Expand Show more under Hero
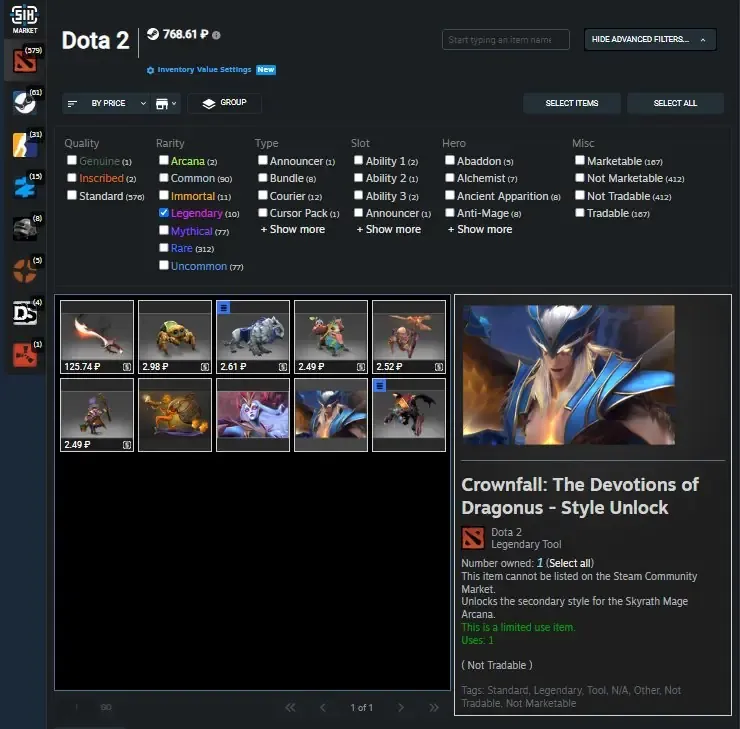The width and height of the screenshot is (740, 729). coord(480,229)
